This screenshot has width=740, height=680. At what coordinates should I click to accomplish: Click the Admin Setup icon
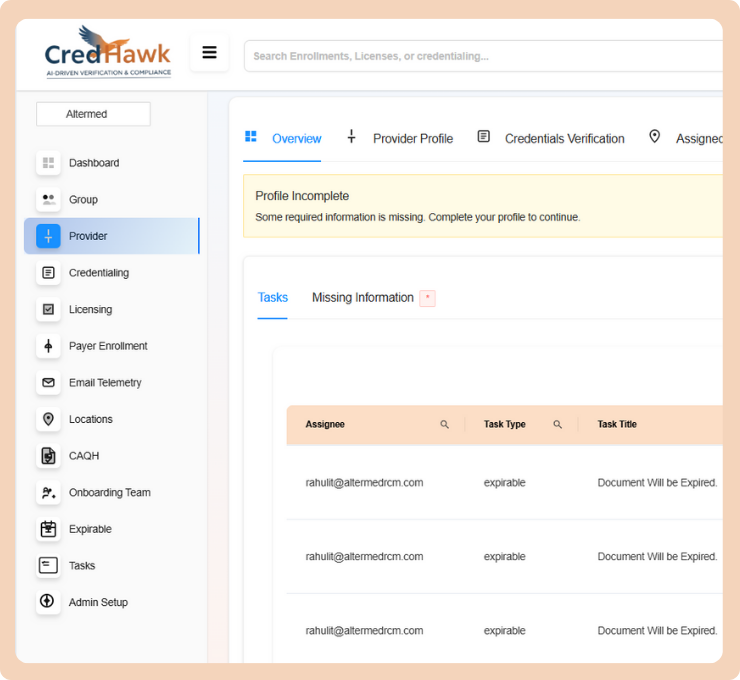pyautogui.click(x=48, y=602)
